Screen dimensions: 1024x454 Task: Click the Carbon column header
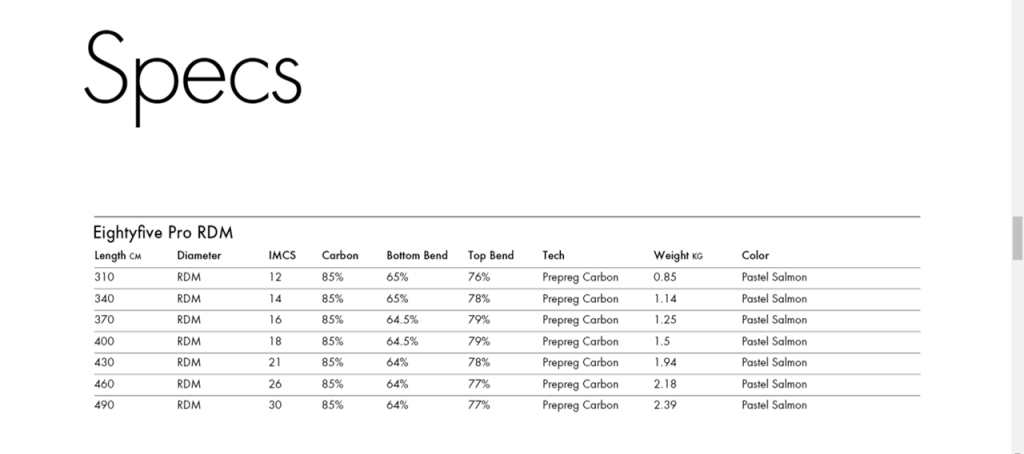(340, 256)
